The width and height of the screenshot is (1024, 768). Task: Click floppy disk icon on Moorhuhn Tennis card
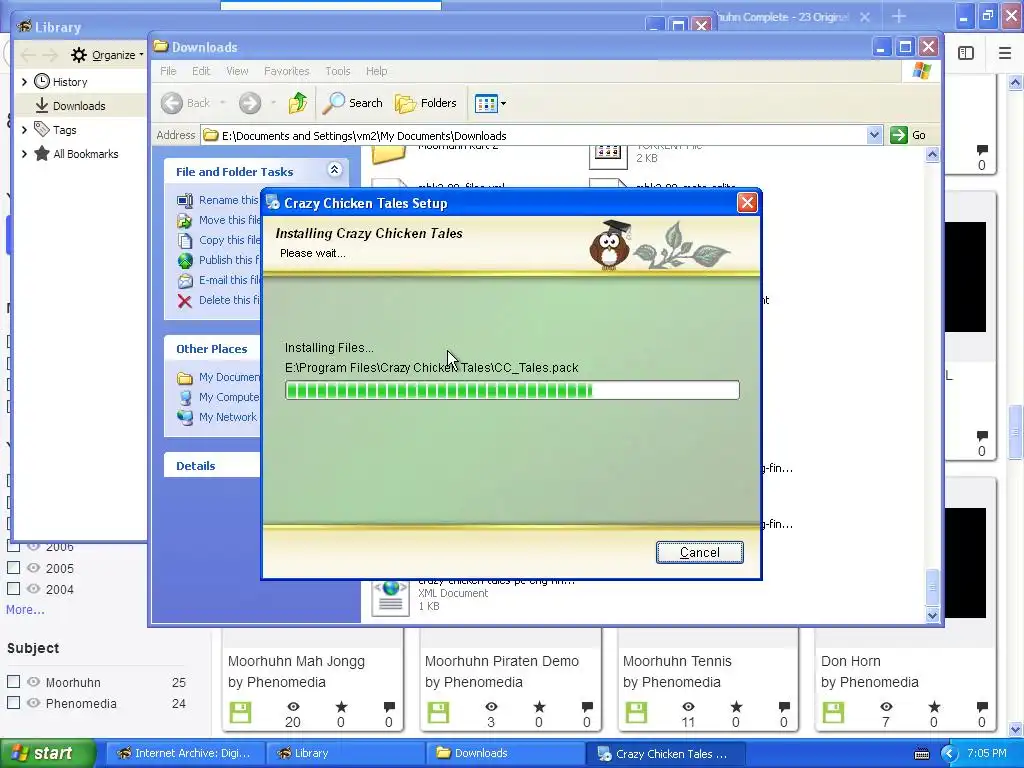pyautogui.click(x=636, y=712)
